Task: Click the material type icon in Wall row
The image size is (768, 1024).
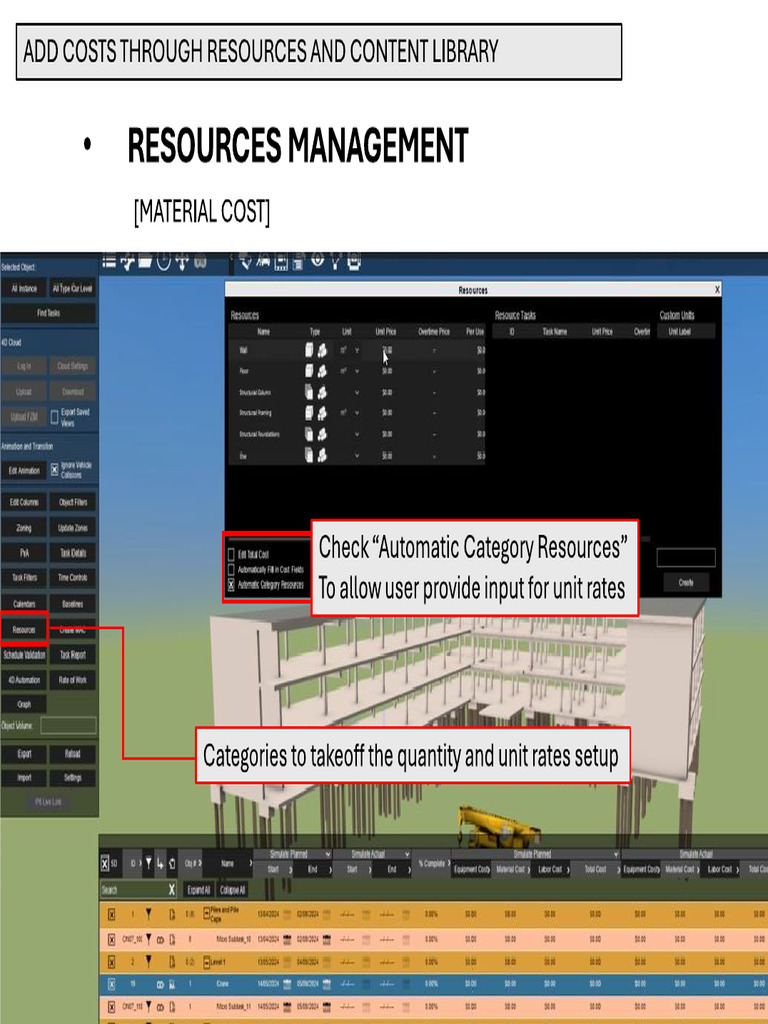Action: (310, 351)
